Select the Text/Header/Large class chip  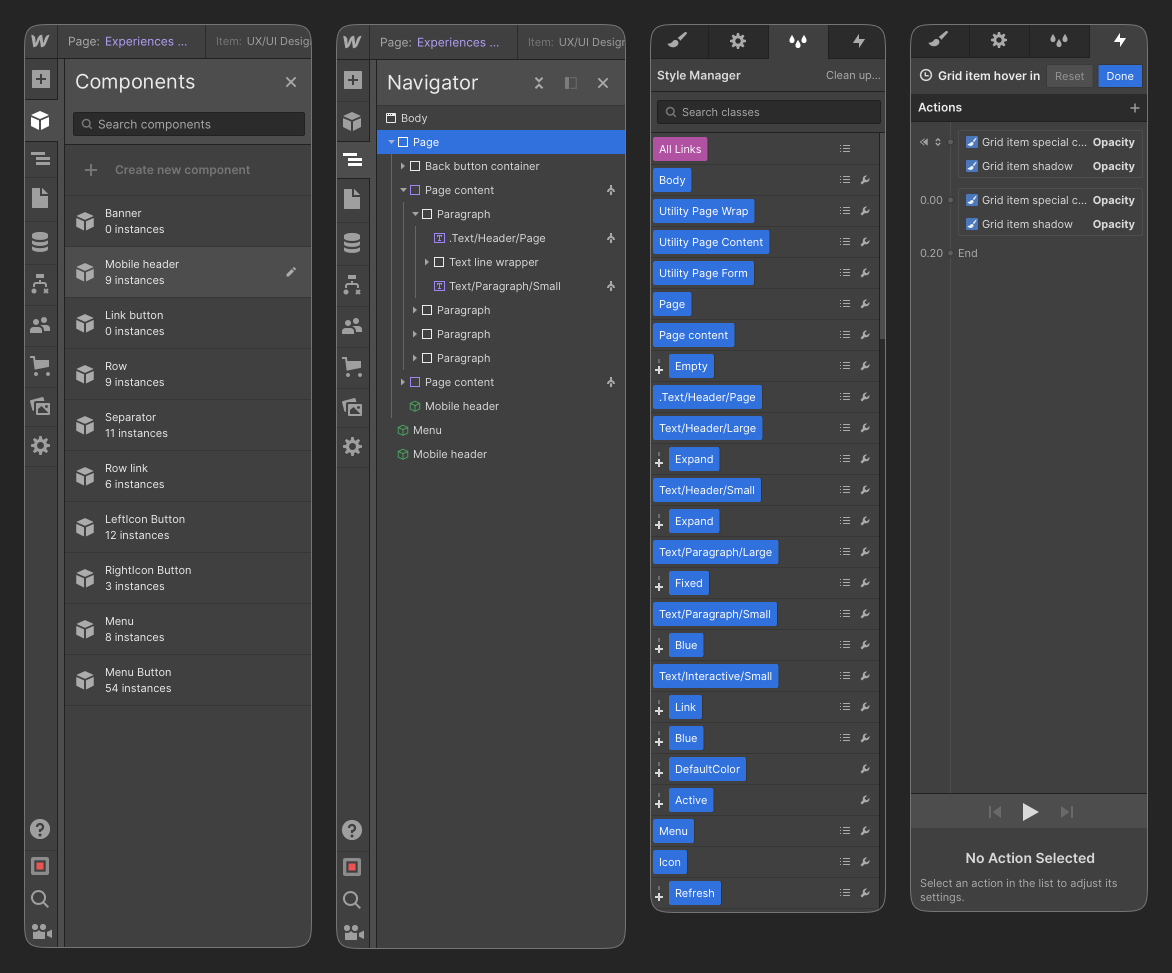pyautogui.click(x=707, y=428)
